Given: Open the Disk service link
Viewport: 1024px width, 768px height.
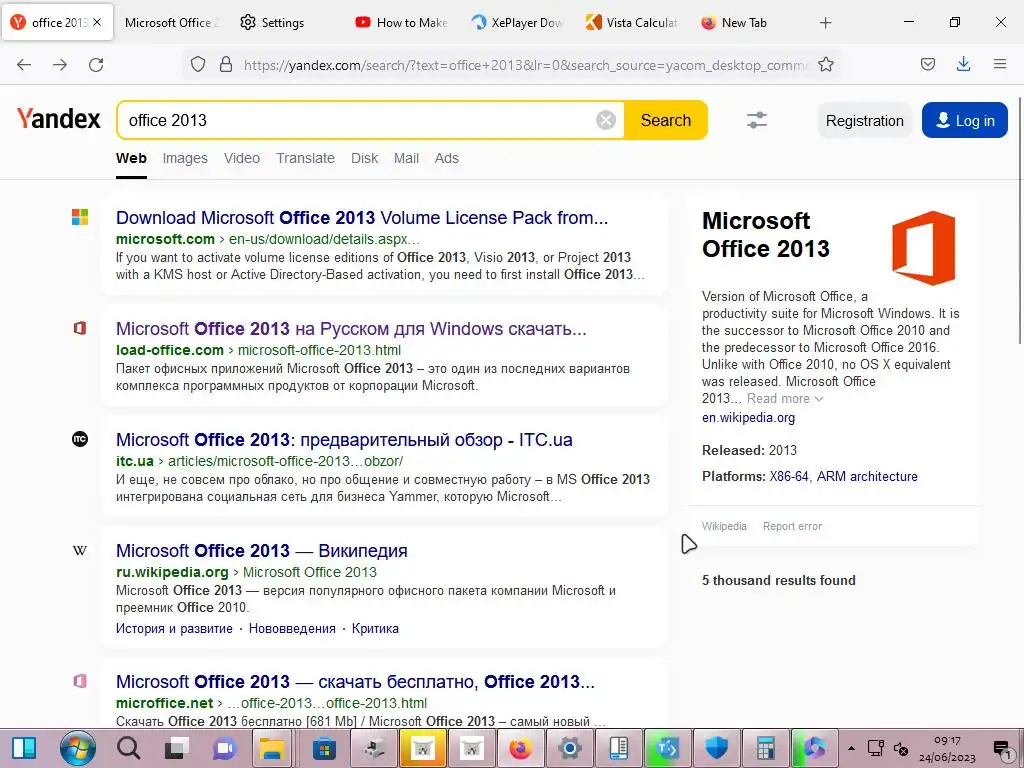Looking at the screenshot, I should pyautogui.click(x=364, y=158).
